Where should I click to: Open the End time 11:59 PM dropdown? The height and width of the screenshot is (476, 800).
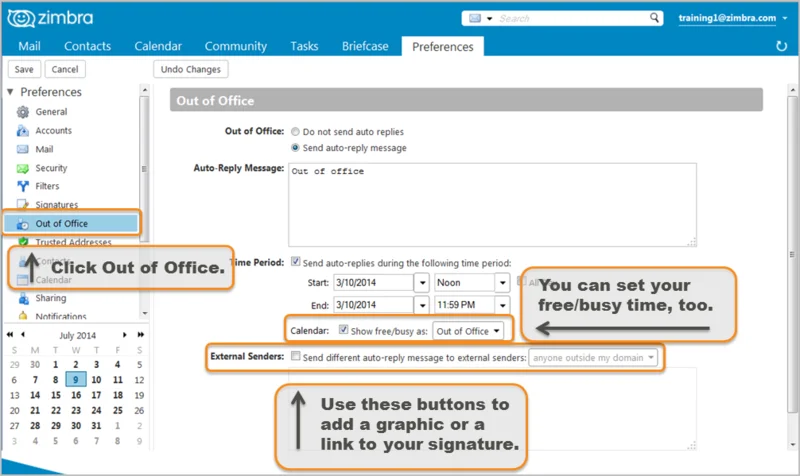[502, 305]
